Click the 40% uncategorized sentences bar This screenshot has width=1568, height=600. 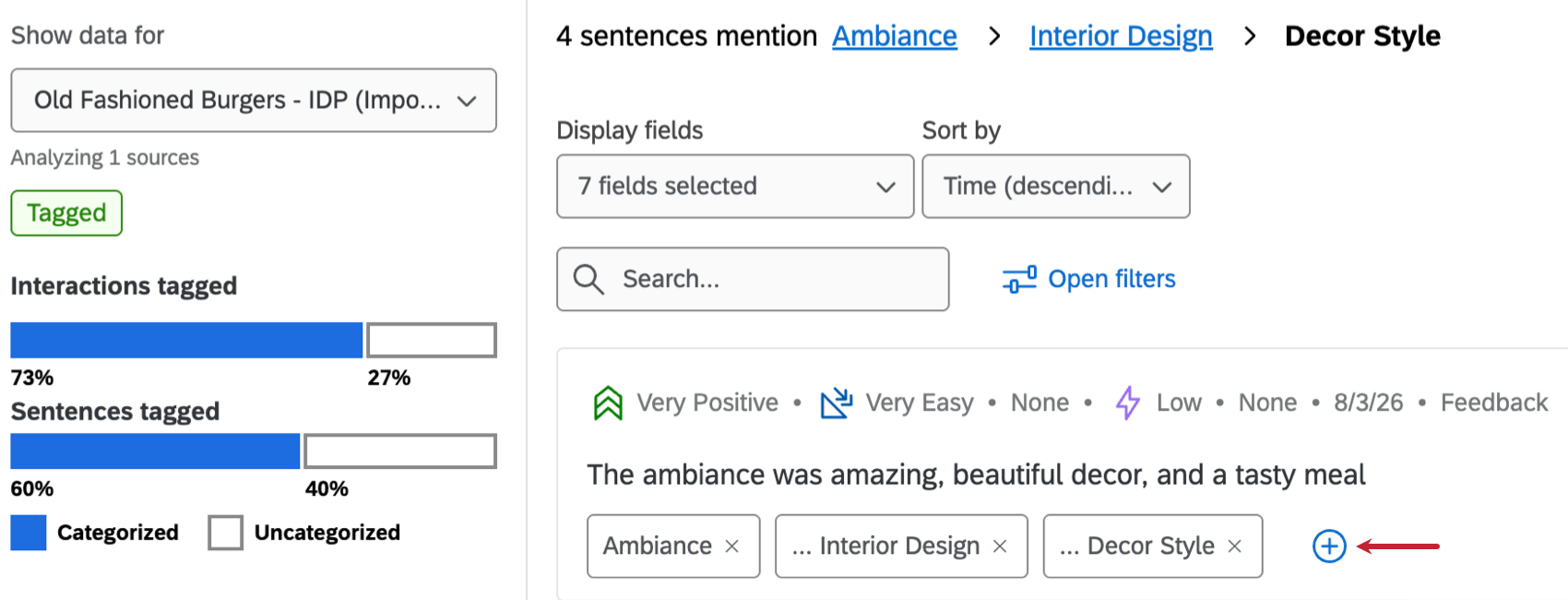(x=400, y=451)
